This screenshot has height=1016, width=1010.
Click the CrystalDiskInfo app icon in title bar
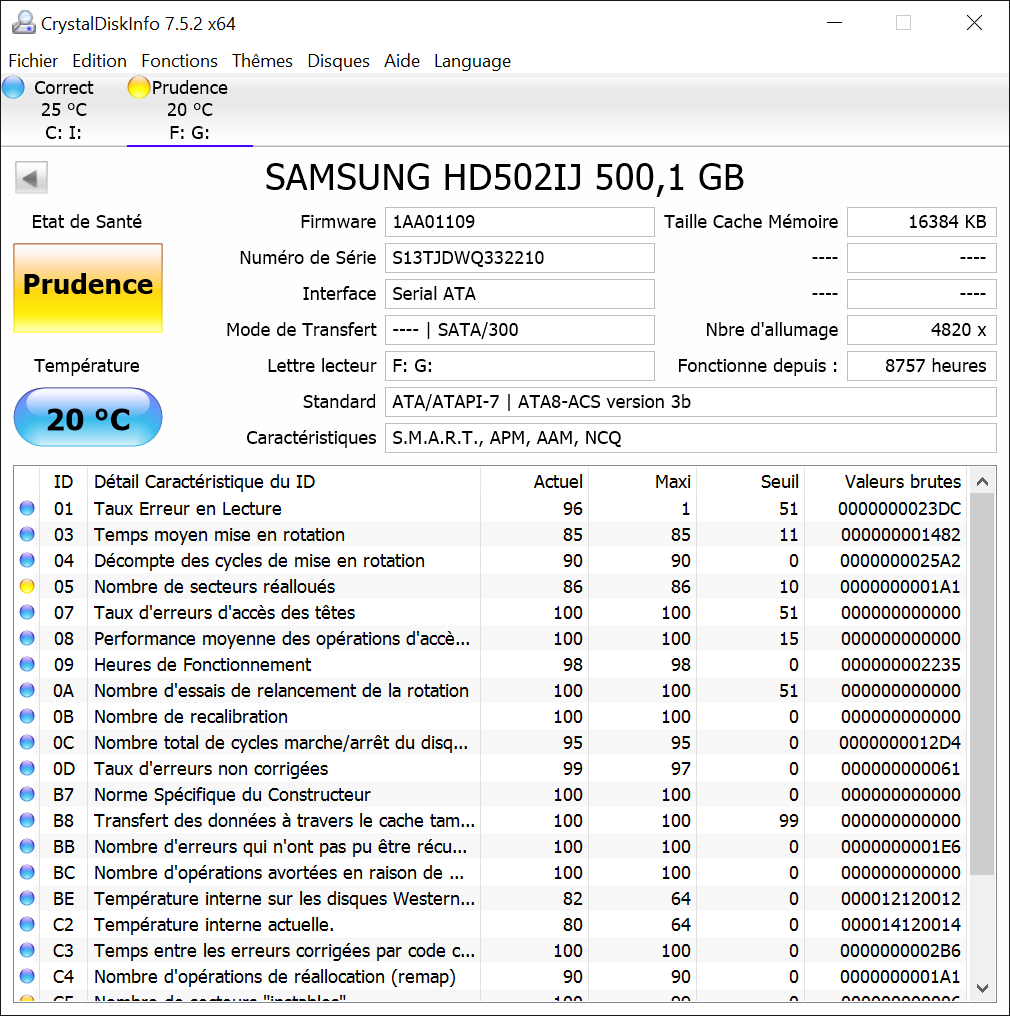tap(24, 23)
